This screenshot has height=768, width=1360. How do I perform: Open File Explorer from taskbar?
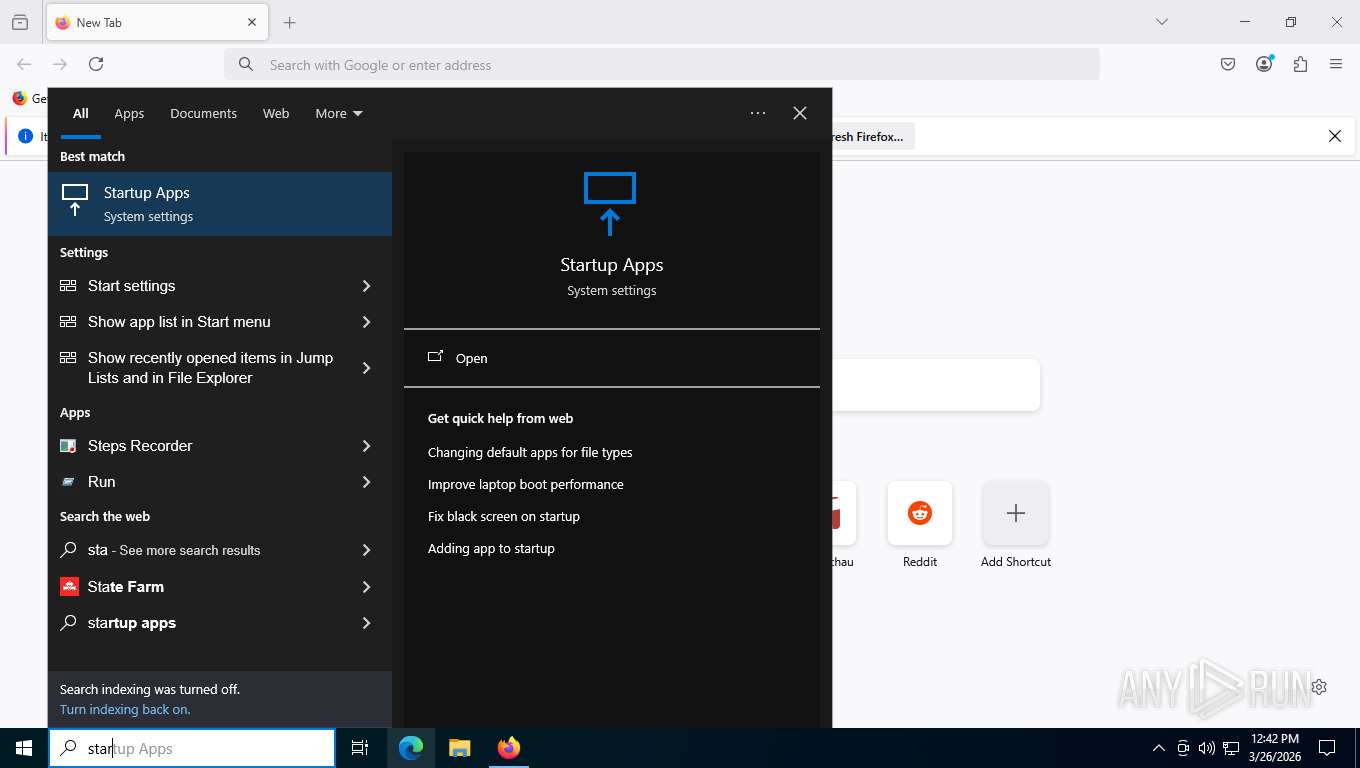tap(459, 748)
